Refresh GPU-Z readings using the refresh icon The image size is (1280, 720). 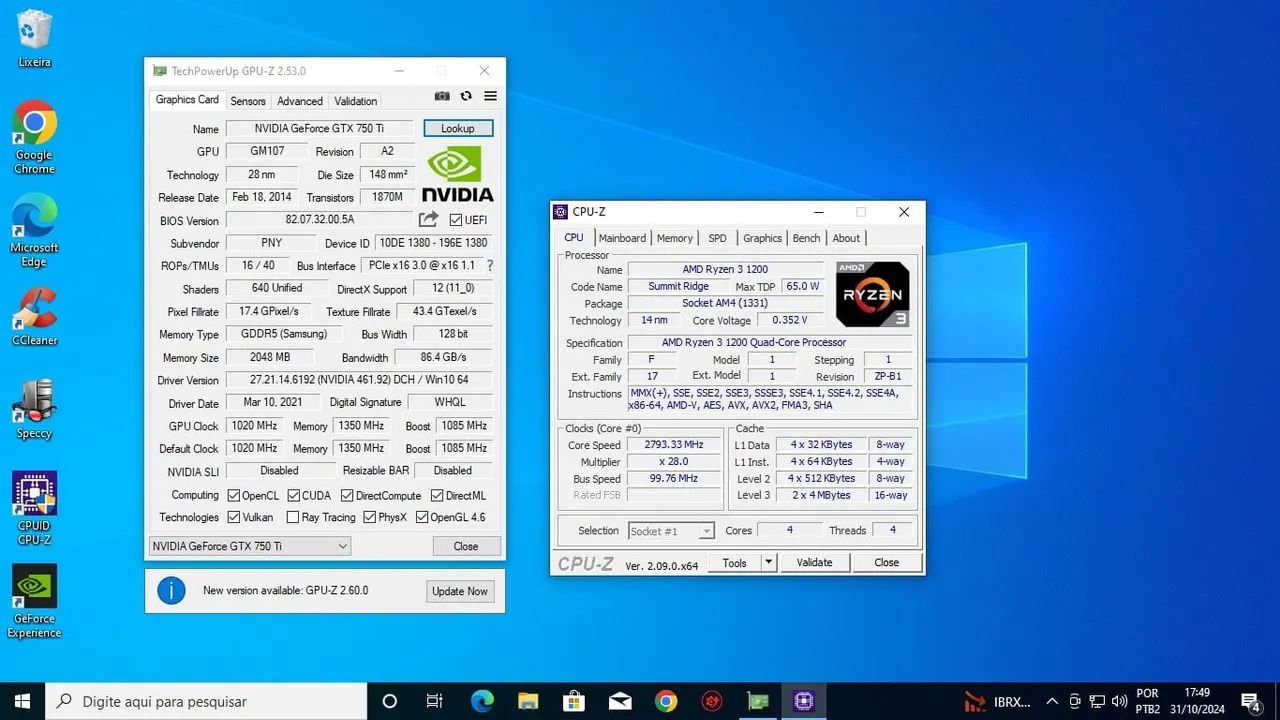click(x=466, y=96)
